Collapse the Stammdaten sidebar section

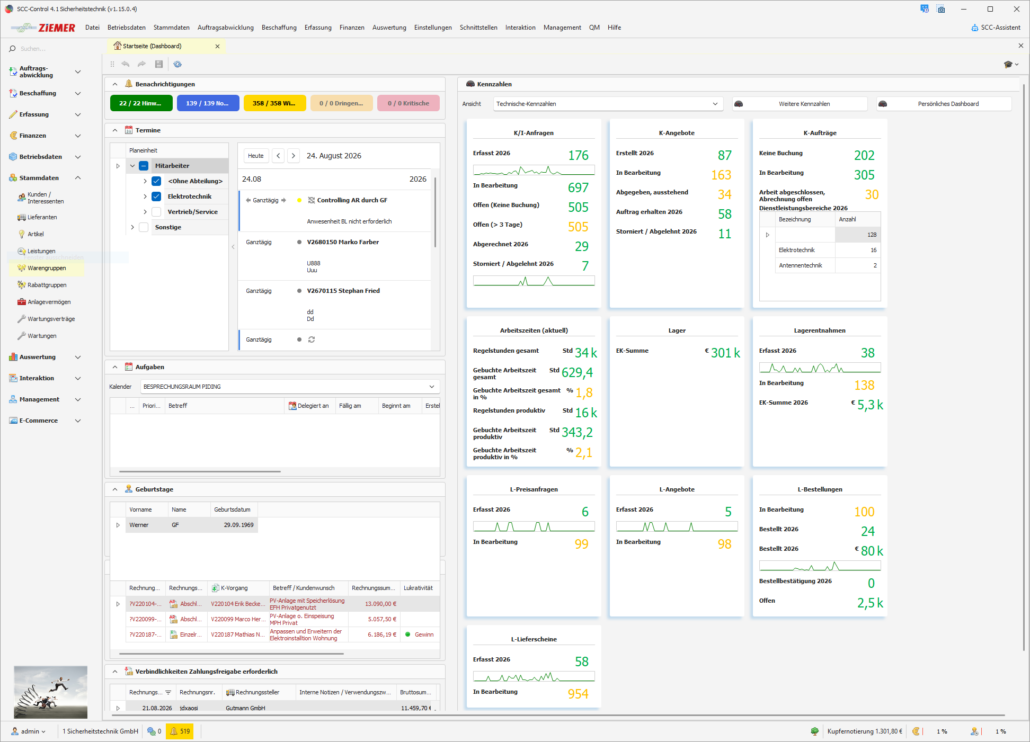point(78,178)
